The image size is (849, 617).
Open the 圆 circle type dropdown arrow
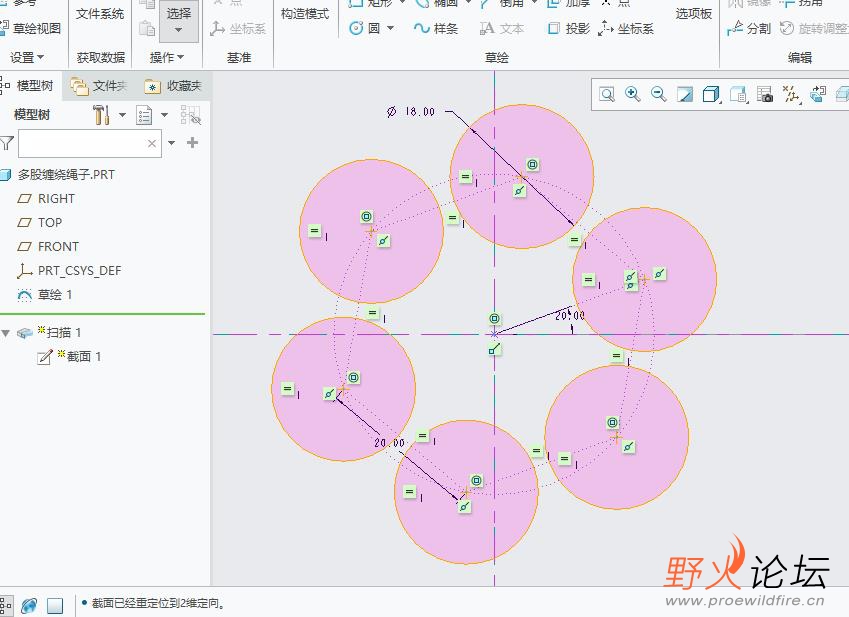pos(390,28)
